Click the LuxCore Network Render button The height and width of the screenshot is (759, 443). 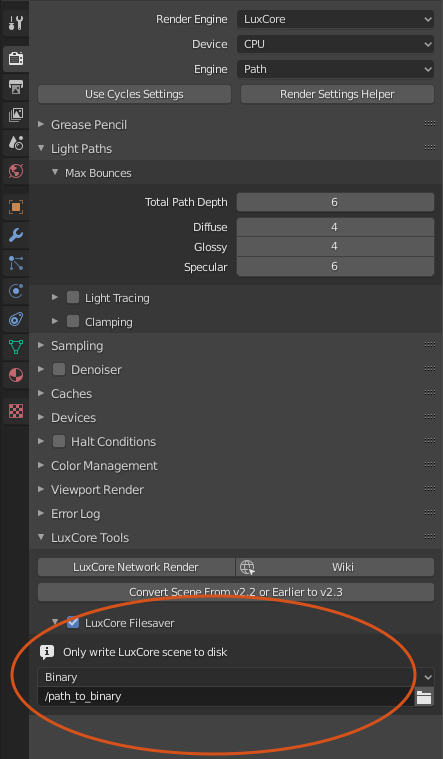pos(136,567)
